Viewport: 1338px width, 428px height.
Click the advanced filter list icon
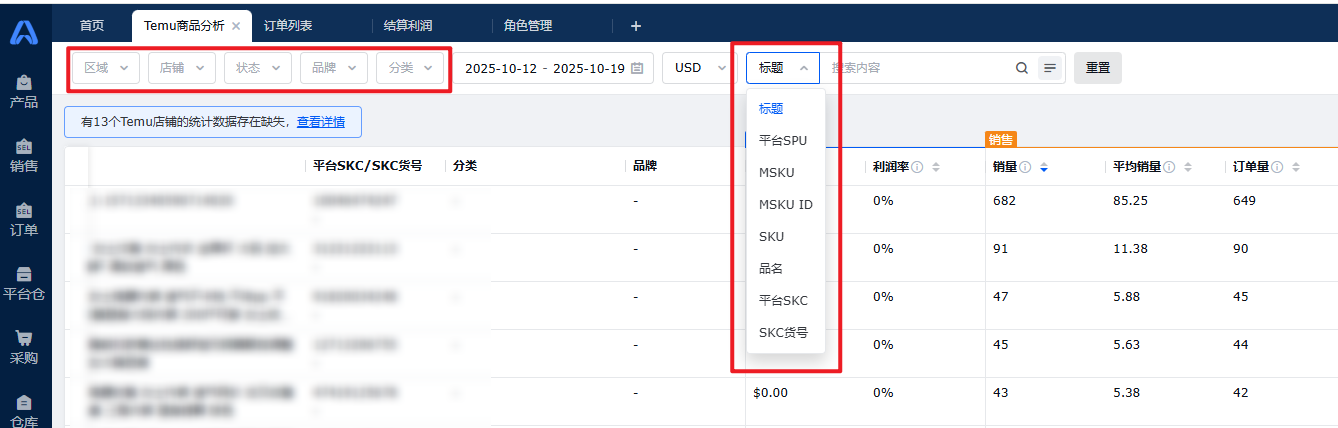point(1049,68)
